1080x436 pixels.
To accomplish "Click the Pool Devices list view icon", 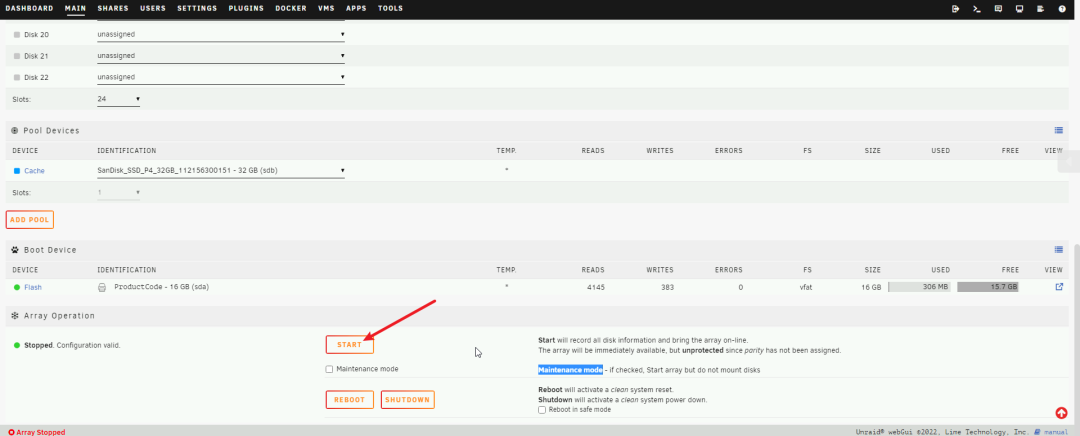I will pos(1059,130).
